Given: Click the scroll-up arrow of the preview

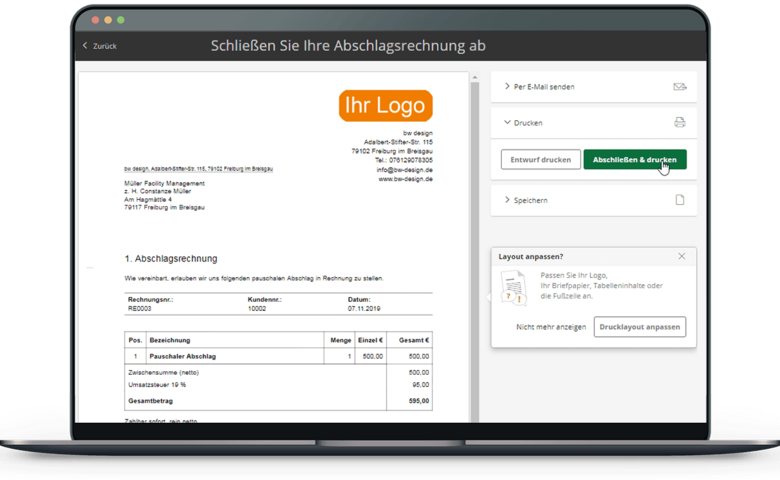Looking at the screenshot, I should click(475, 76).
